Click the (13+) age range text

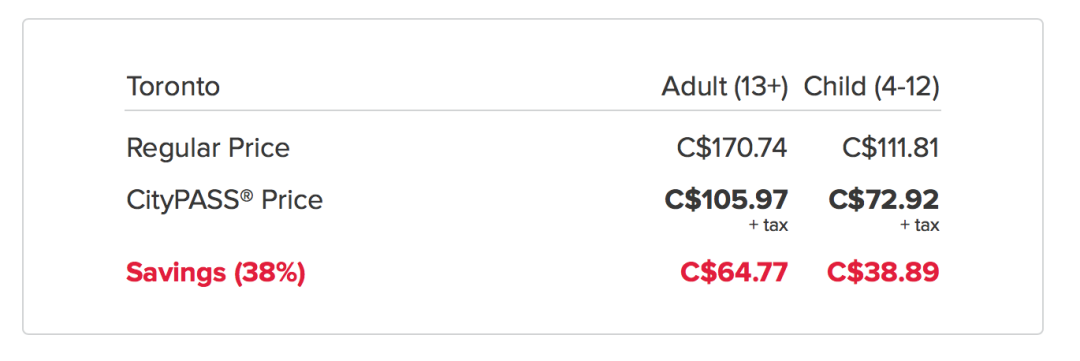(760, 87)
